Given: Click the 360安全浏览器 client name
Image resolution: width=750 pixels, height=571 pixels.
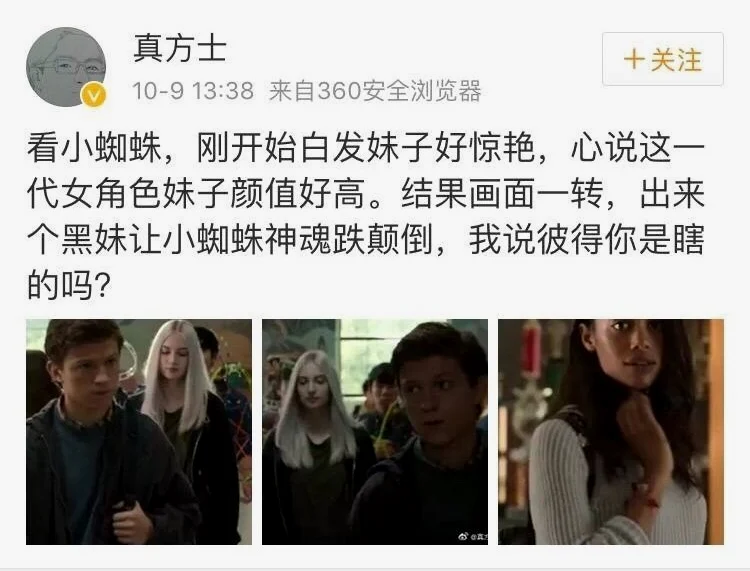Looking at the screenshot, I should click(399, 90).
